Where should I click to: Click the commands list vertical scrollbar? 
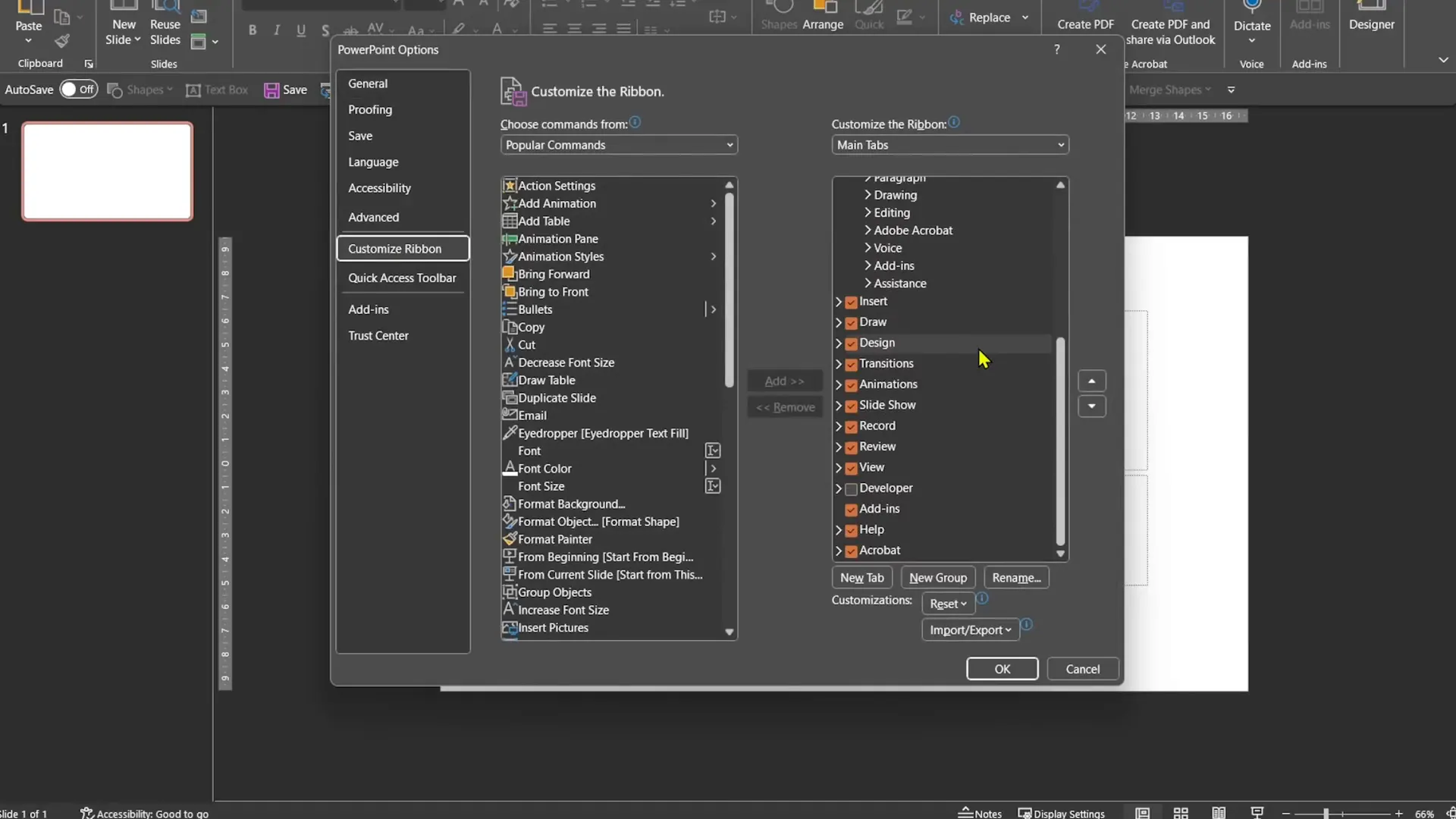[729, 290]
